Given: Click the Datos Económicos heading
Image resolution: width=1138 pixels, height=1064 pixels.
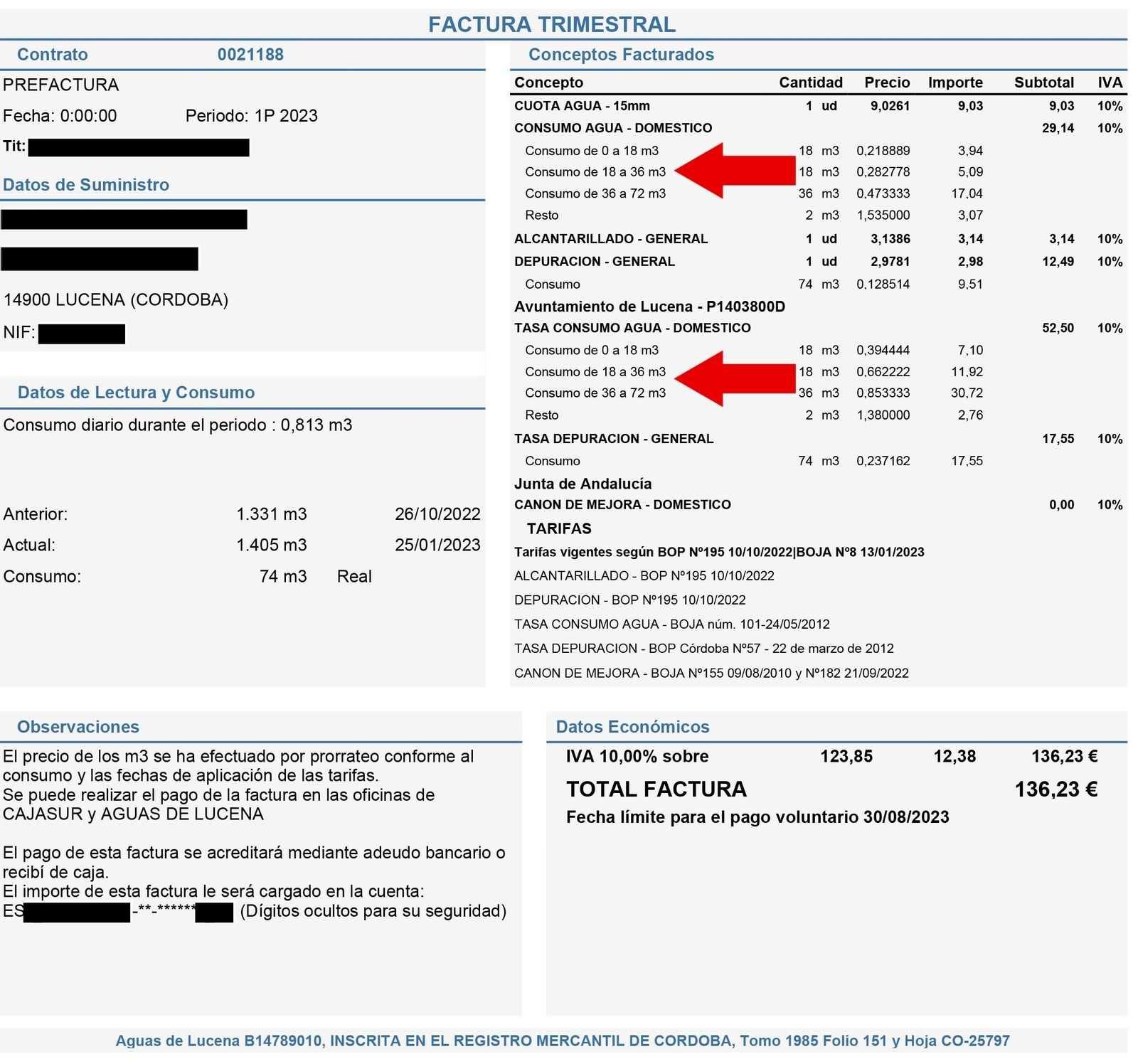Looking at the screenshot, I should (632, 727).
